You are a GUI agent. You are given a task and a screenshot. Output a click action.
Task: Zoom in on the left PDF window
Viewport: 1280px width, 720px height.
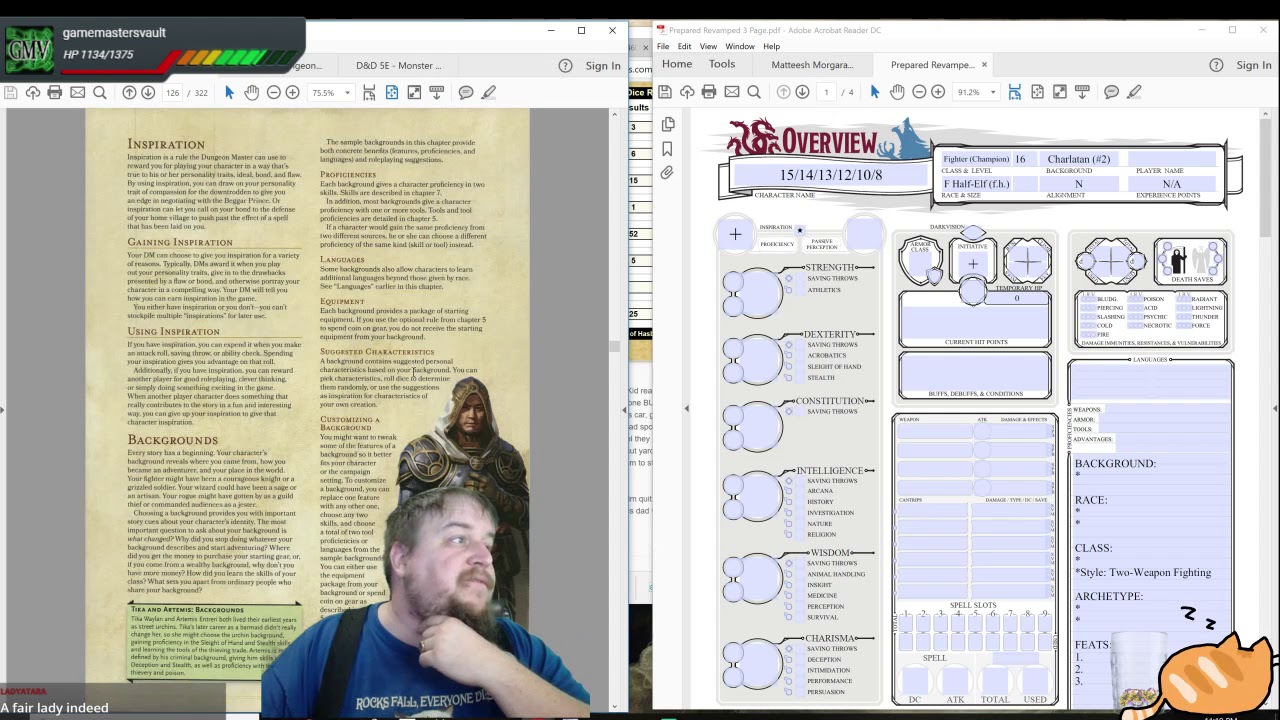tap(292, 92)
